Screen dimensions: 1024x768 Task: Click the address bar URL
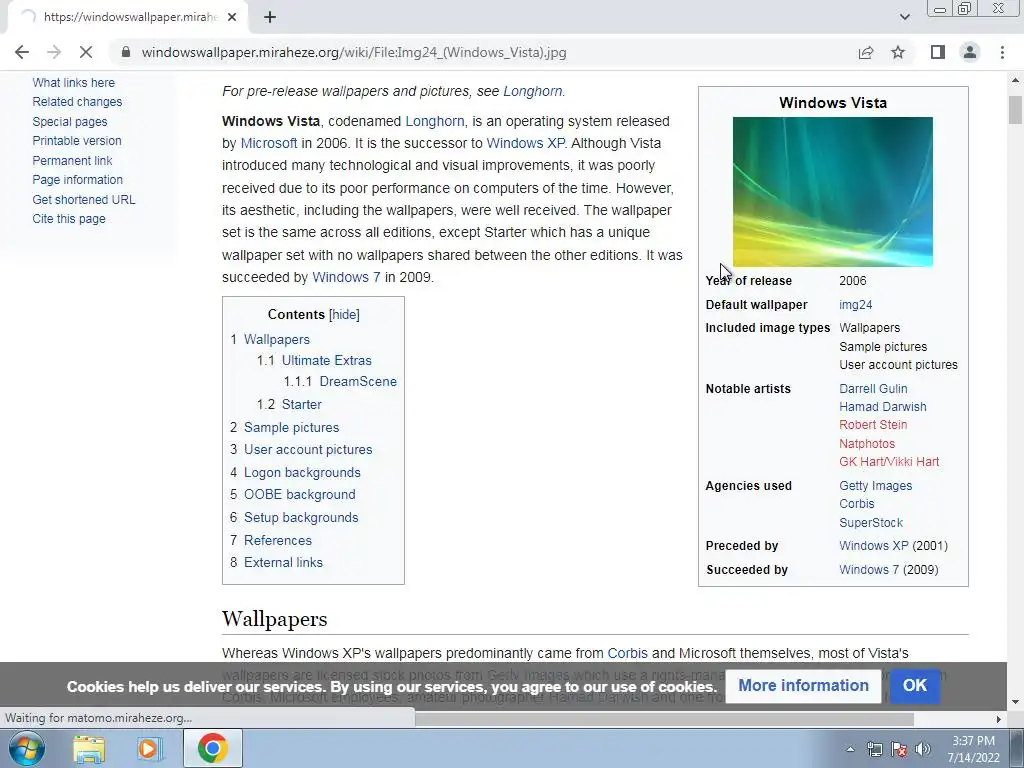coord(354,52)
